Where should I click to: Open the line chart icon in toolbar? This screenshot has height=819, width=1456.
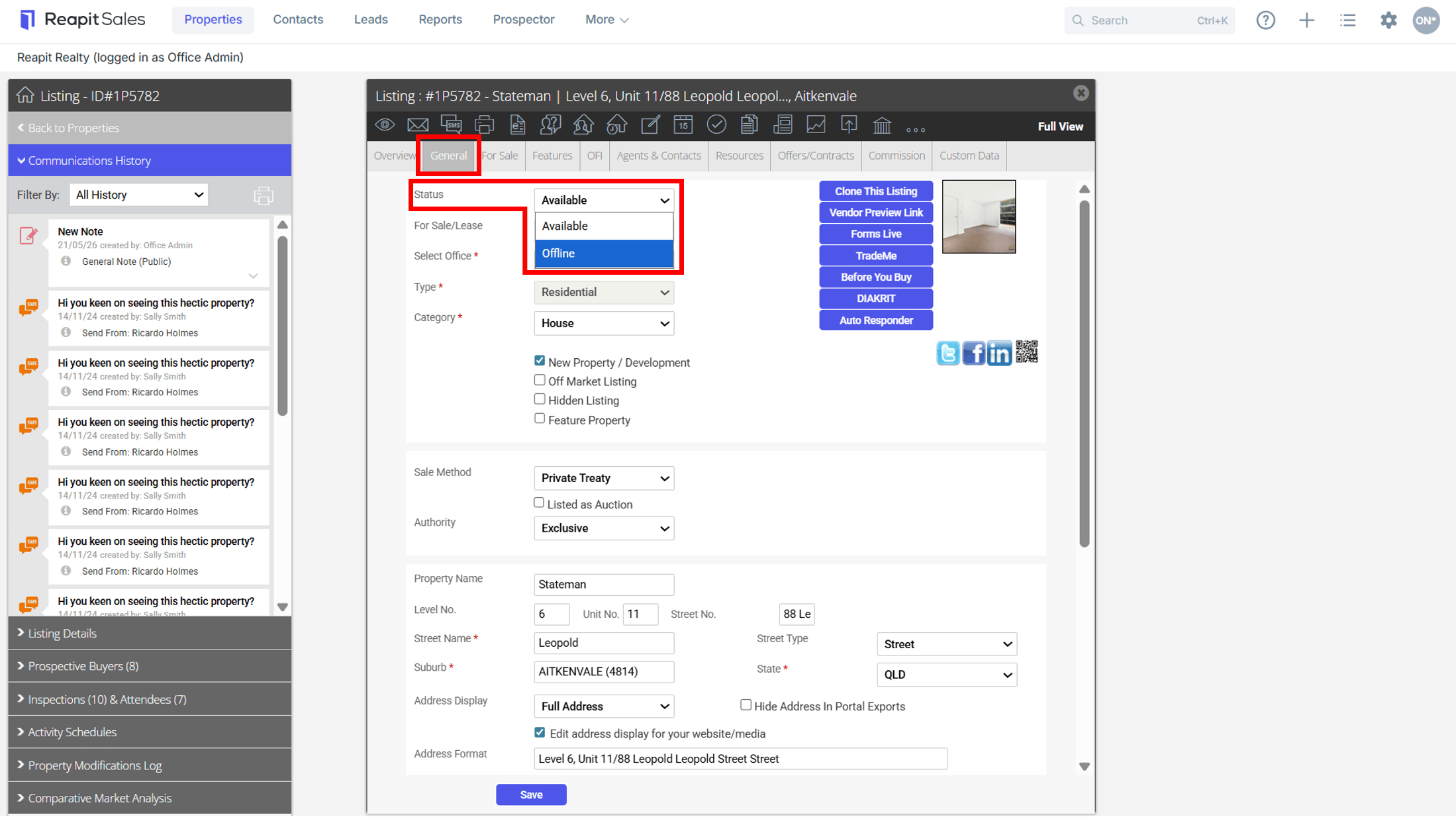tap(816, 124)
